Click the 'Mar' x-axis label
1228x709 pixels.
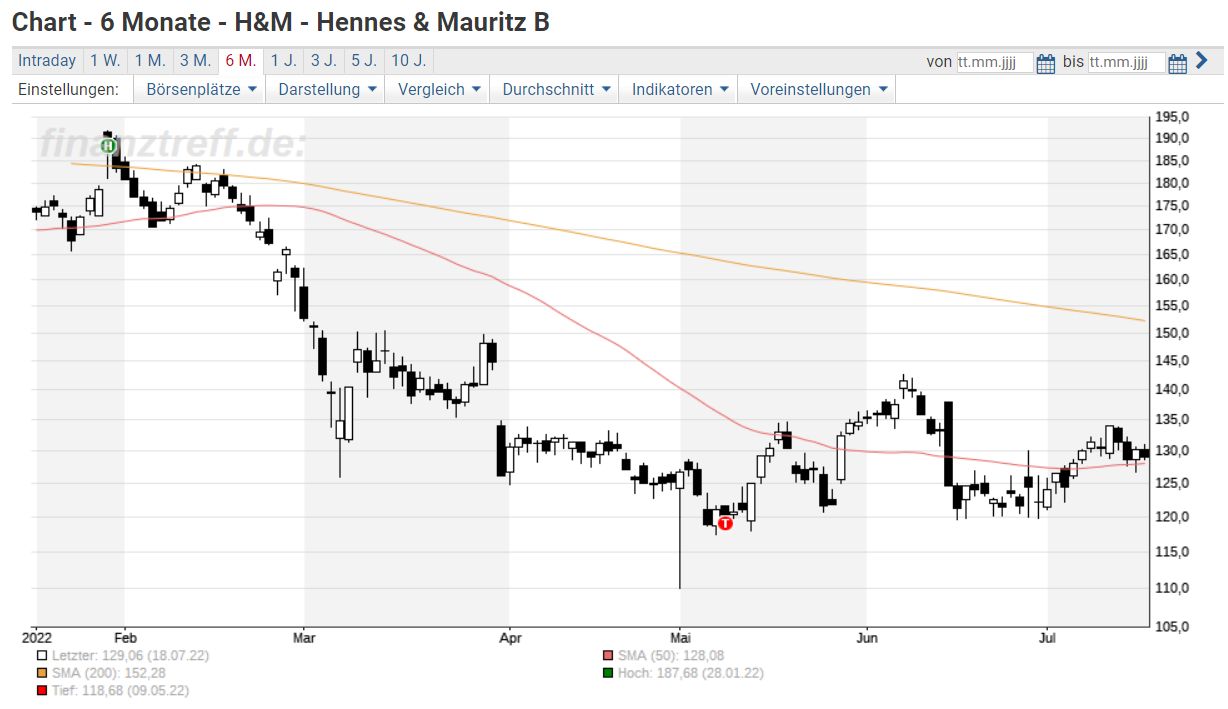(304, 636)
